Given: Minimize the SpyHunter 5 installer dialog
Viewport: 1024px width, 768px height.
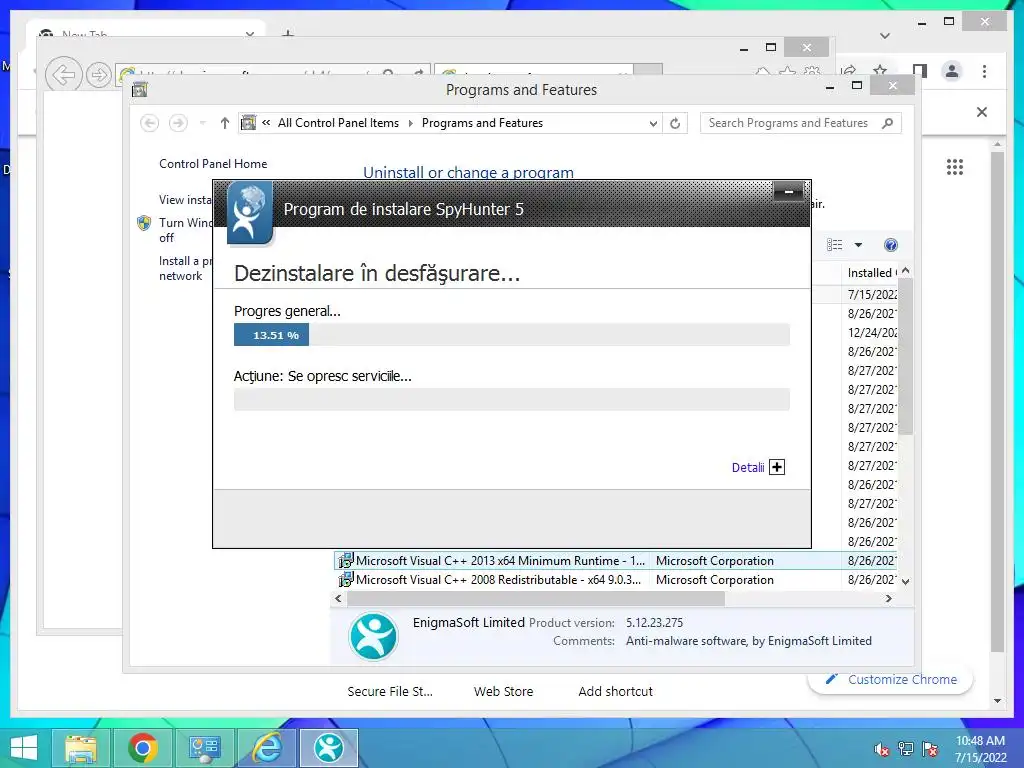Looking at the screenshot, I should [788, 191].
